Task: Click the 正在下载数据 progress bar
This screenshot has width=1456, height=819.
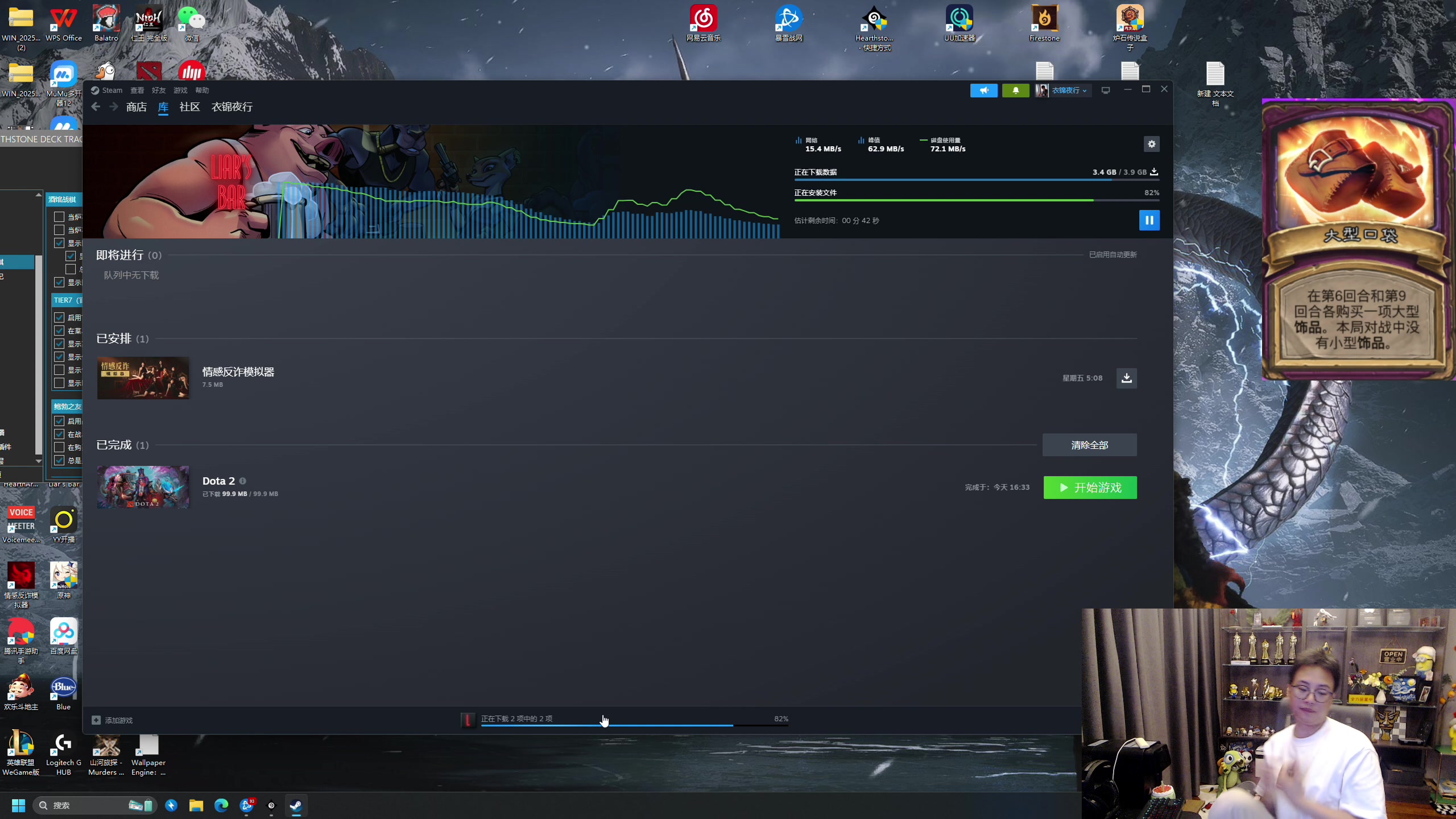Action: tap(977, 180)
